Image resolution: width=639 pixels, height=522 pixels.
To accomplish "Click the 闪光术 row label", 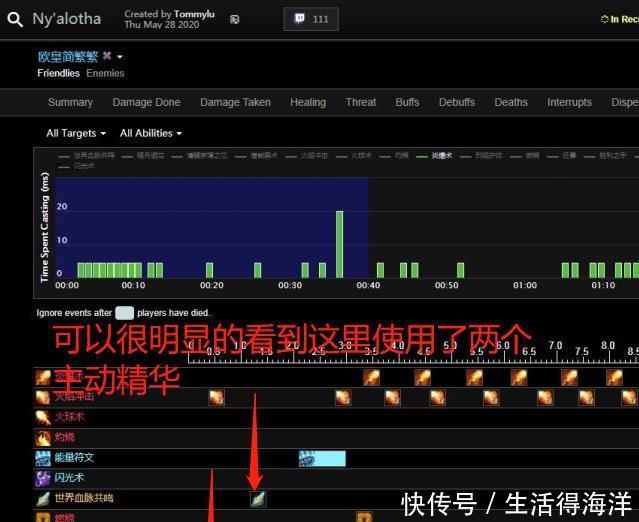I will 69,478.
